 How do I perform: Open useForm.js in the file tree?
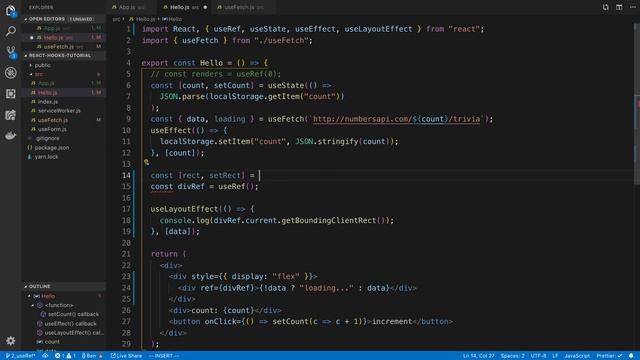63,129
